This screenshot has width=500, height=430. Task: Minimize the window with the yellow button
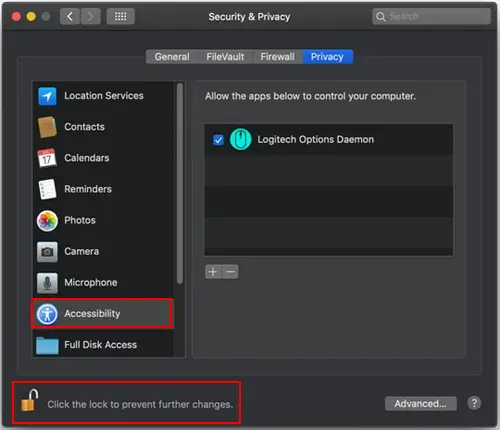31,16
